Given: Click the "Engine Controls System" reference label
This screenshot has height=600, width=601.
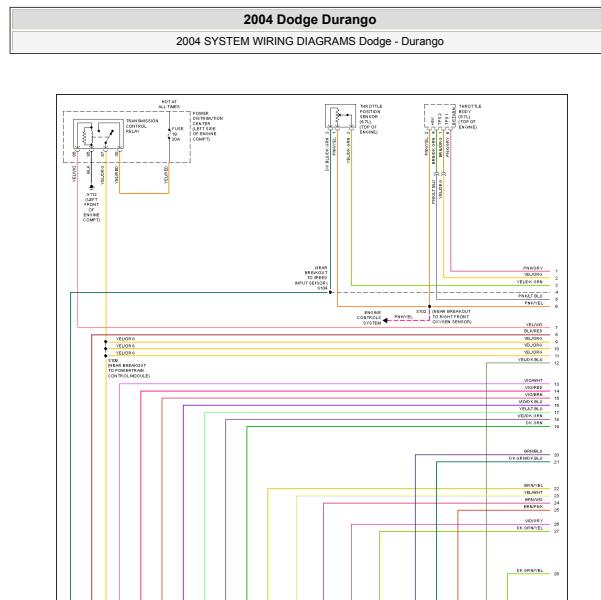Looking at the screenshot, I should click(369, 318).
